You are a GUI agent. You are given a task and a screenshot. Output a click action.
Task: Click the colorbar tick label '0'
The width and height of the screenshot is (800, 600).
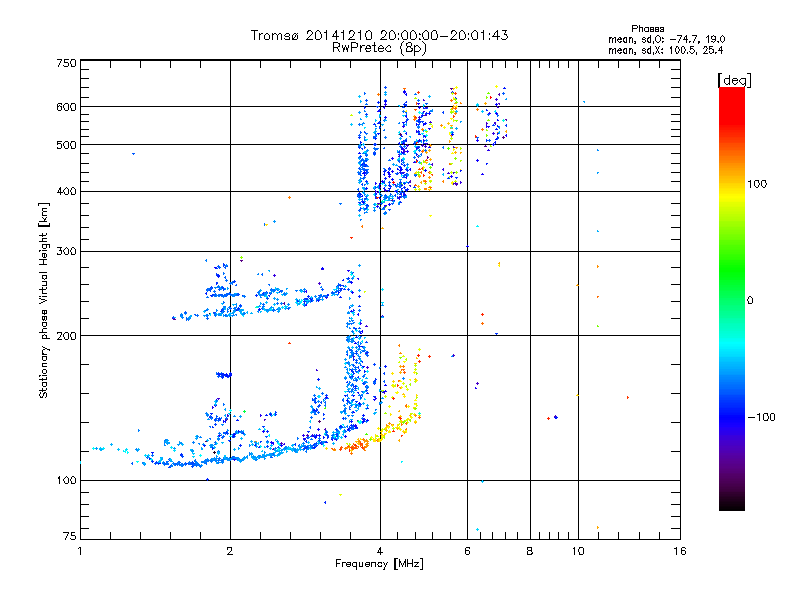750,301
